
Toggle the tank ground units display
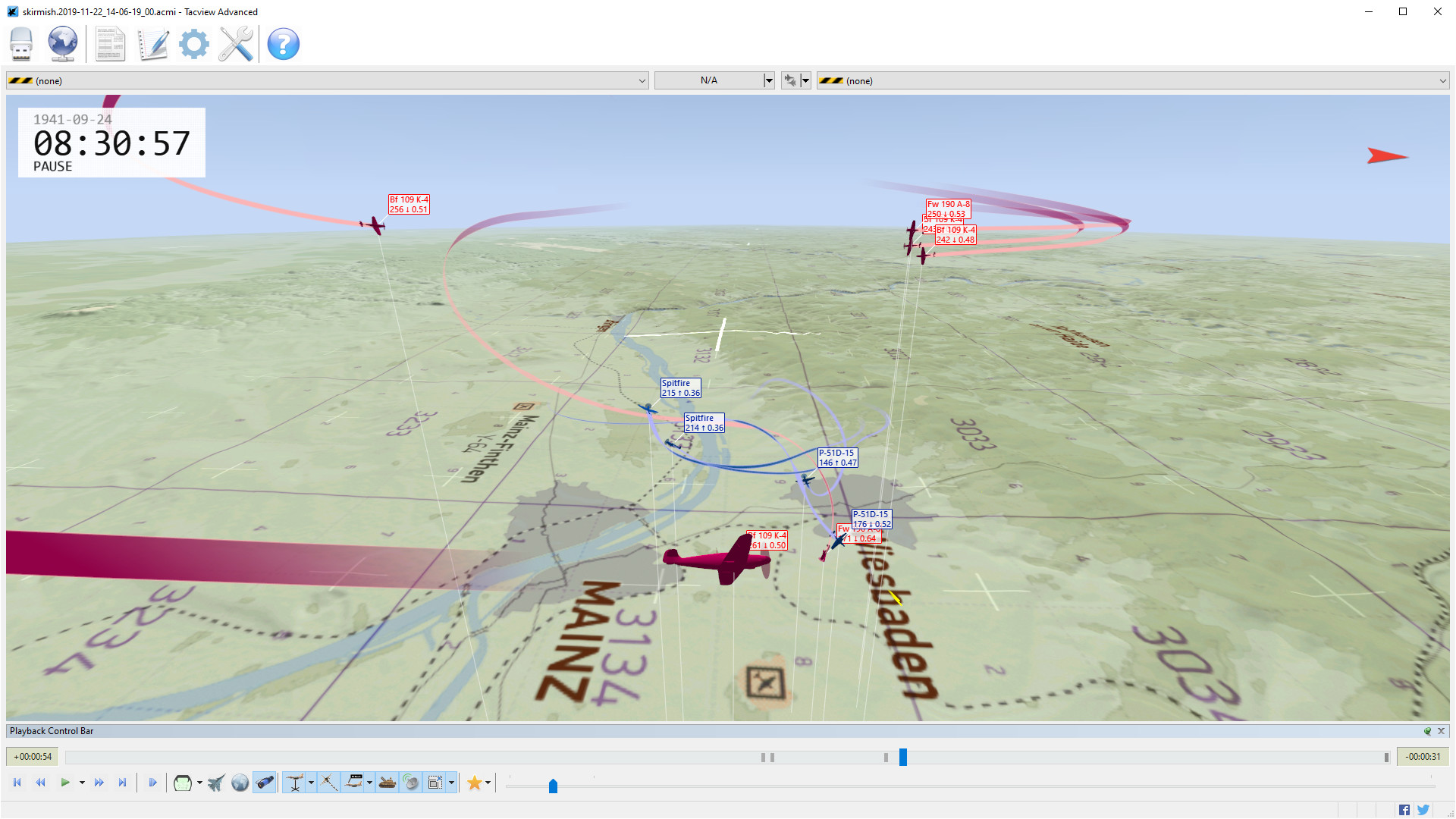[387, 782]
